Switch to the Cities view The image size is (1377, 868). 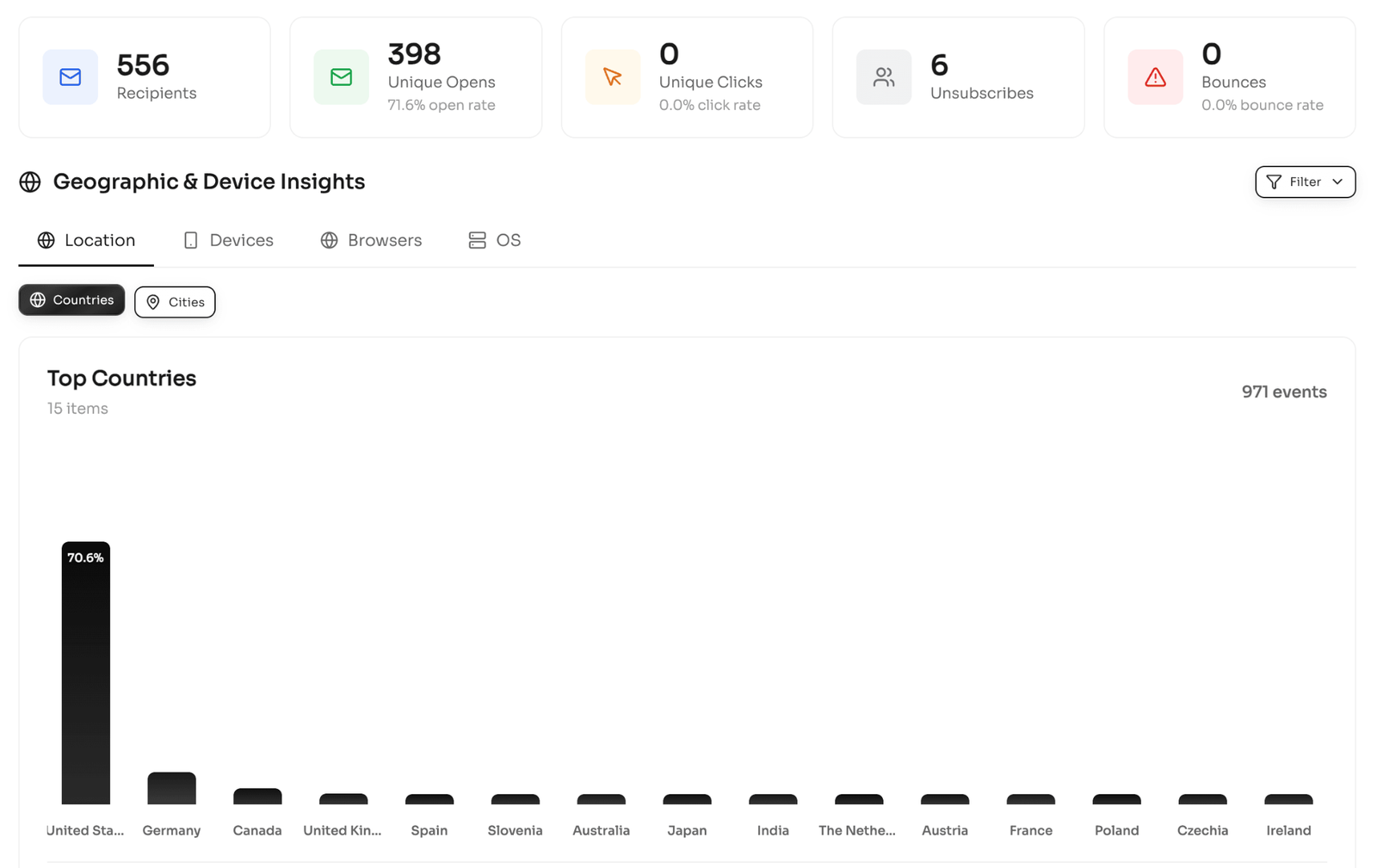coord(175,302)
